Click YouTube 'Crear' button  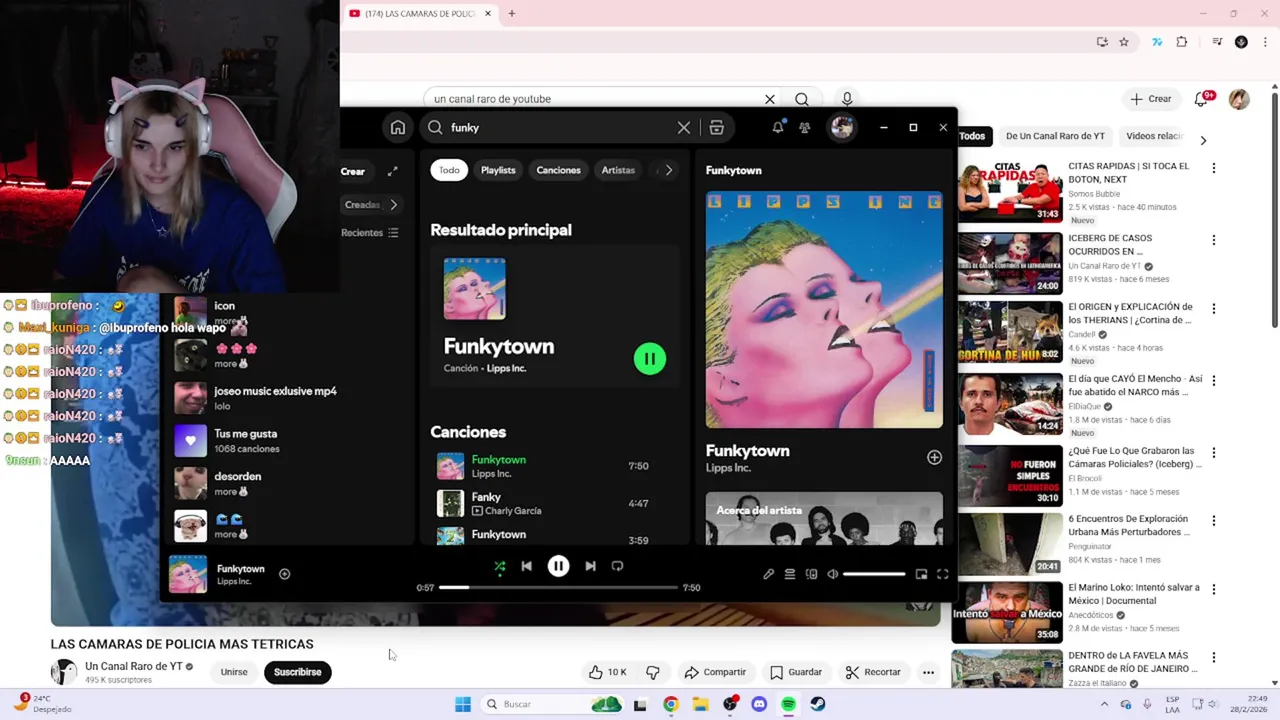[x=1151, y=99]
